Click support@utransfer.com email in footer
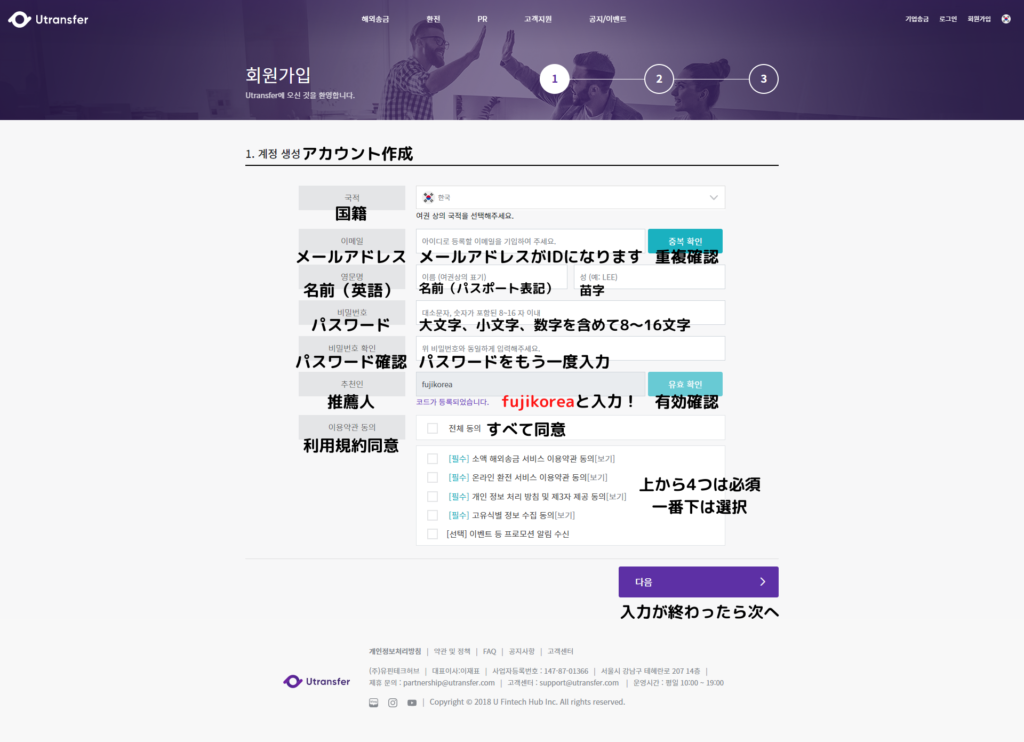The width and height of the screenshot is (1024, 742). 579,683
